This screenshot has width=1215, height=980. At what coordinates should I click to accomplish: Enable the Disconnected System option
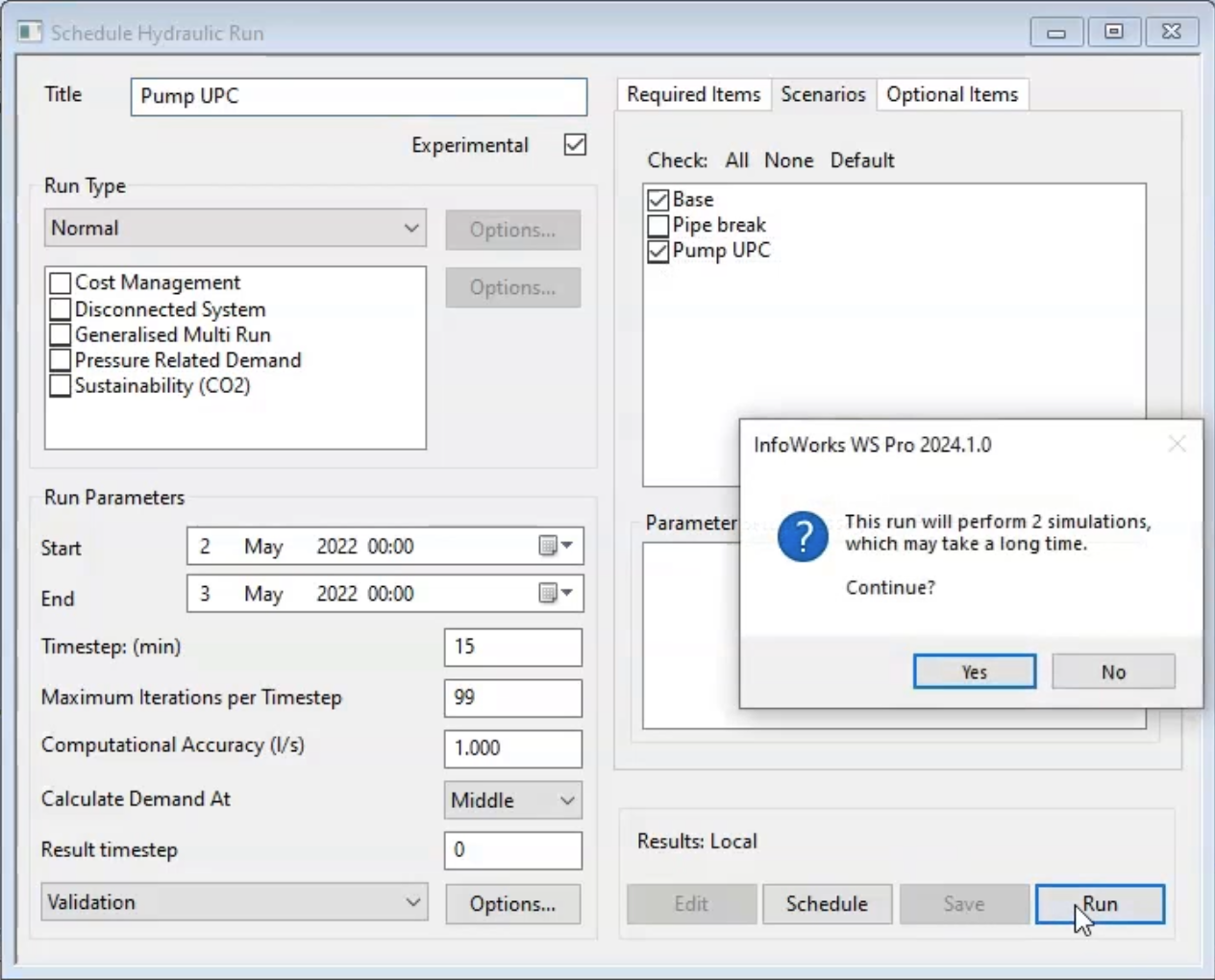(60, 308)
